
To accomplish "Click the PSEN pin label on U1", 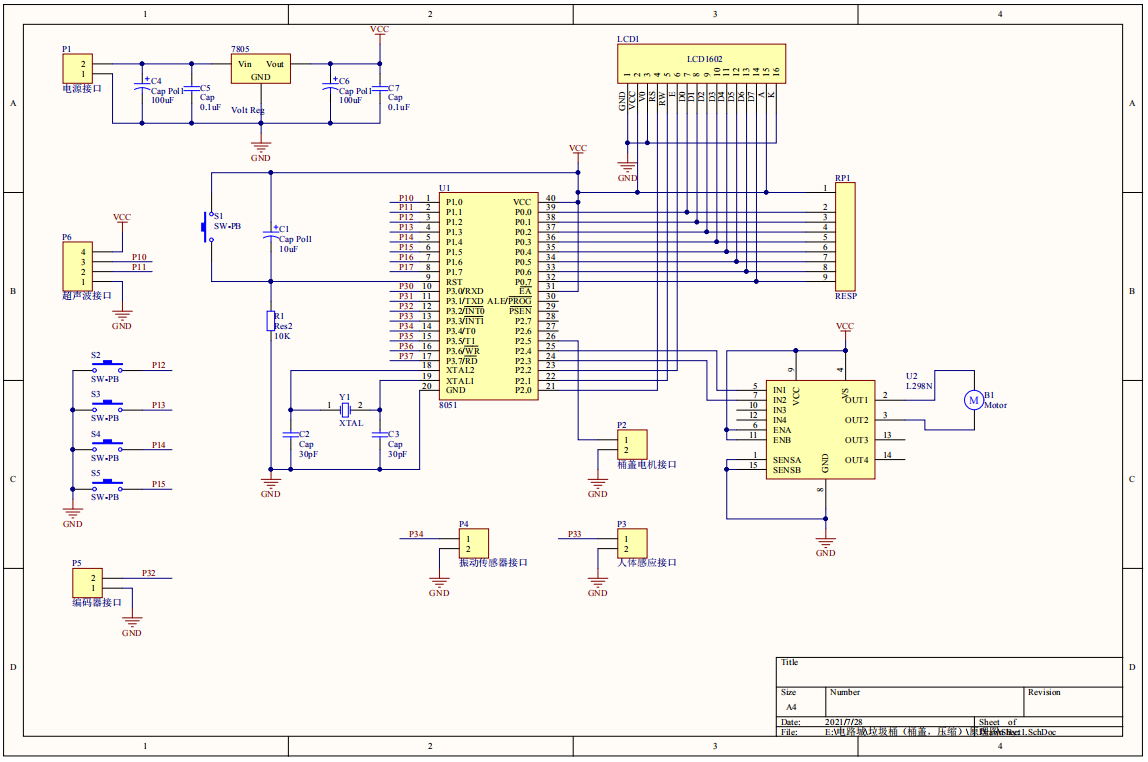I will pyautogui.click(x=521, y=311).
